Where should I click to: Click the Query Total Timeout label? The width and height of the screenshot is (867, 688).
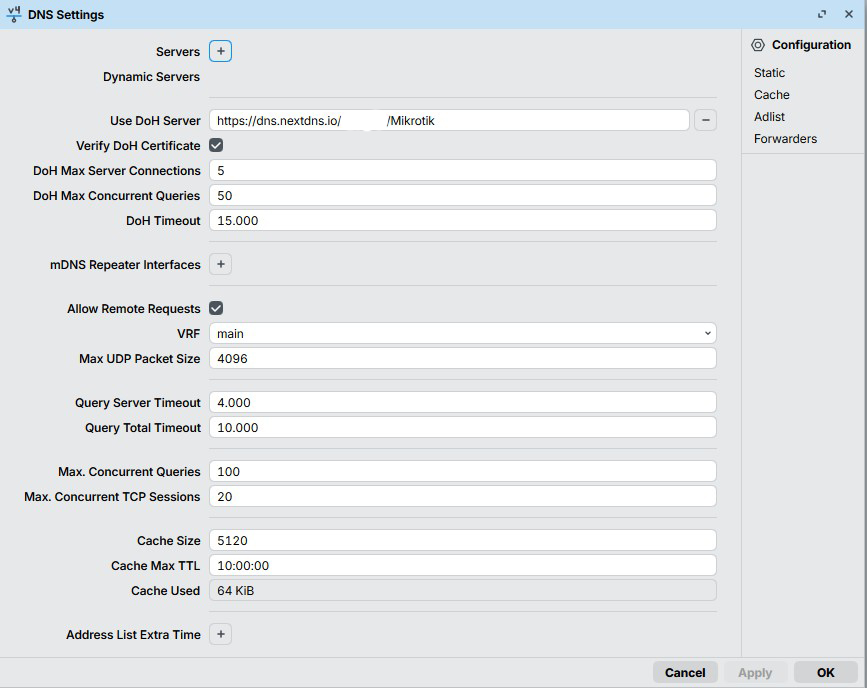coord(143,428)
